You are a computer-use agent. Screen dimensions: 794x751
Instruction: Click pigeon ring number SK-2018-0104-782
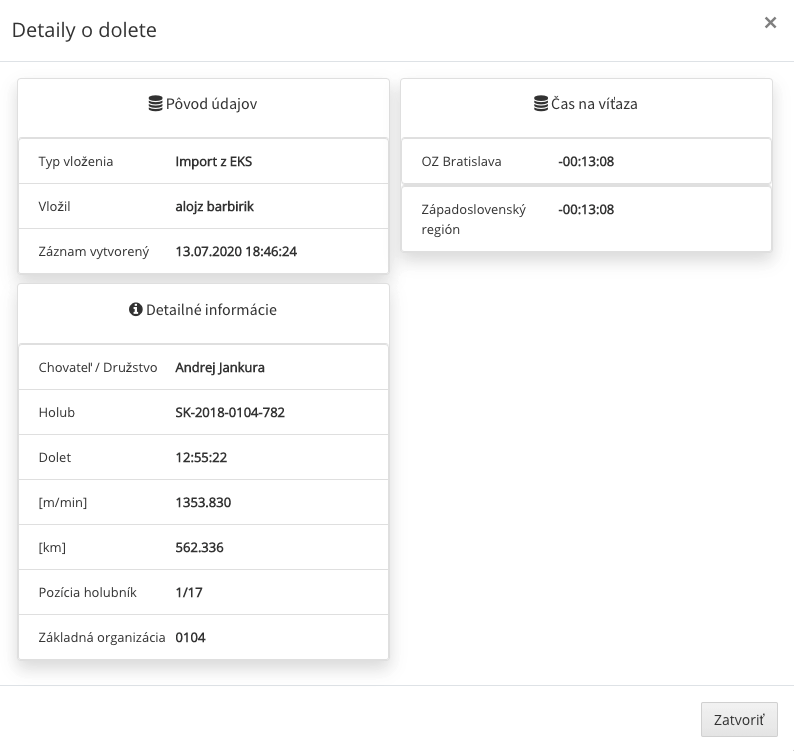(230, 412)
